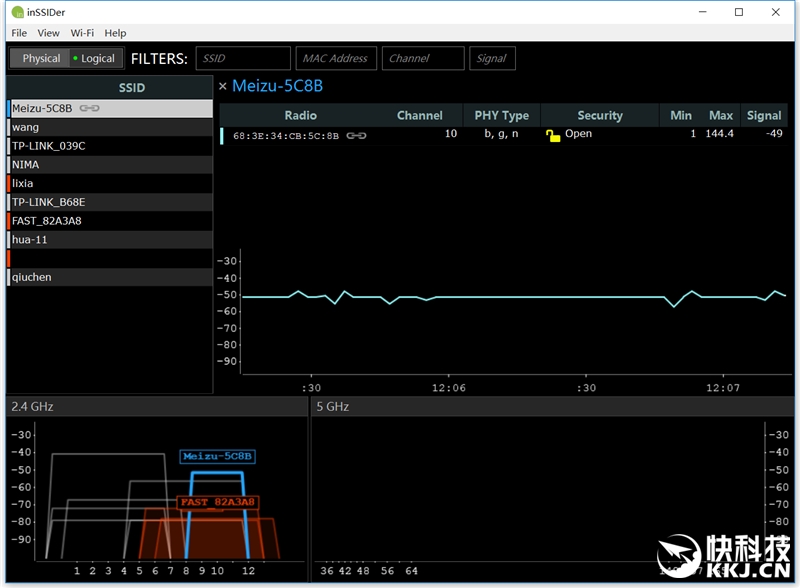Focus the SSID filter field
Screen dimensions: 800x588
[243, 58]
